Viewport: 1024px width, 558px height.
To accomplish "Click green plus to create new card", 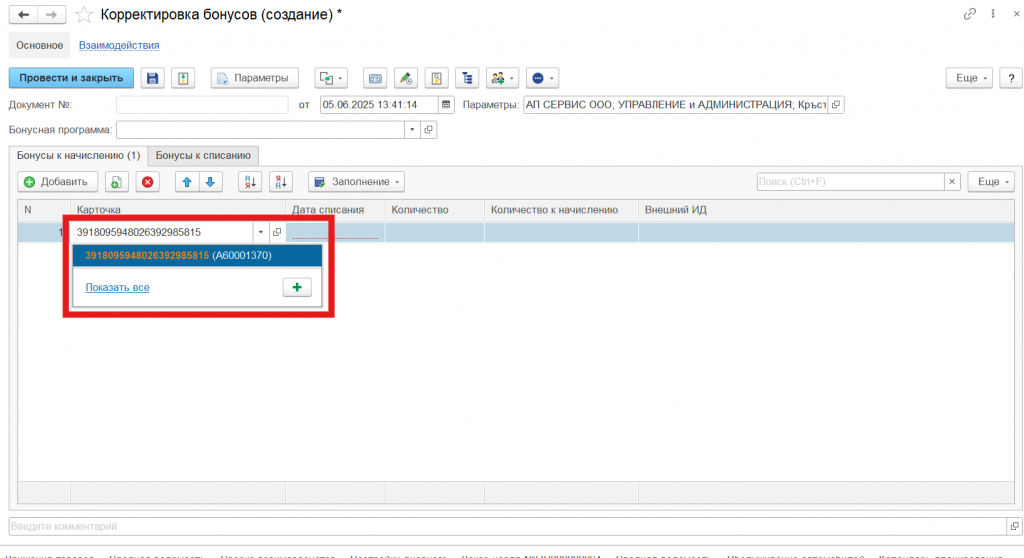I will click(x=297, y=287).
